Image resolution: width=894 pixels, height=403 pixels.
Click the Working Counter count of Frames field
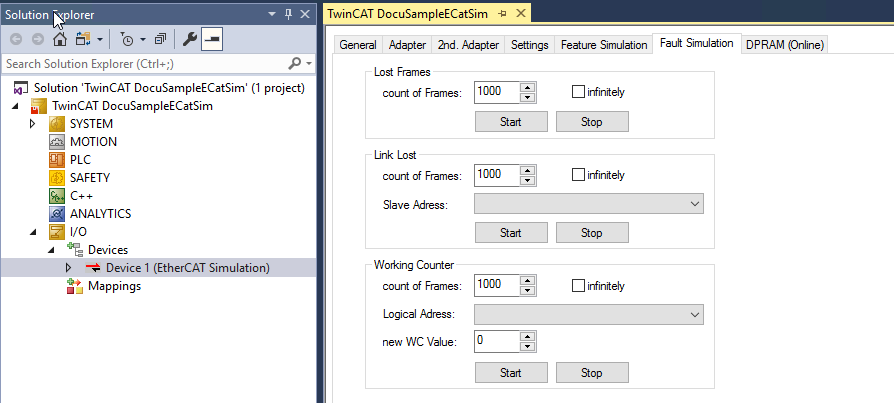[x=497, y=285]
